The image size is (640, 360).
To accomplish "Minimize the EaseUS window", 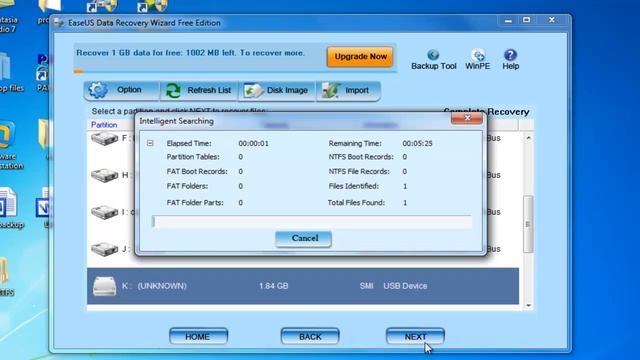I will click(x=508, y=20).
